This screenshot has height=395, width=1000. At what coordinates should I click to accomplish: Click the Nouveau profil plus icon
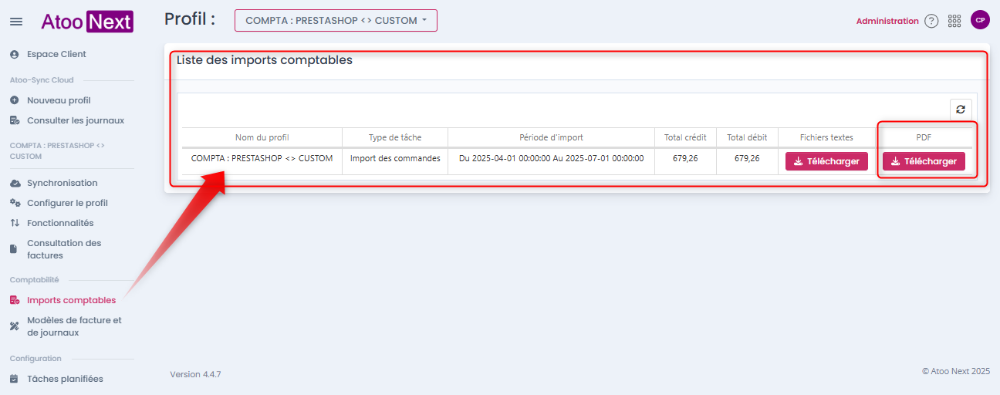coord(15,100)
